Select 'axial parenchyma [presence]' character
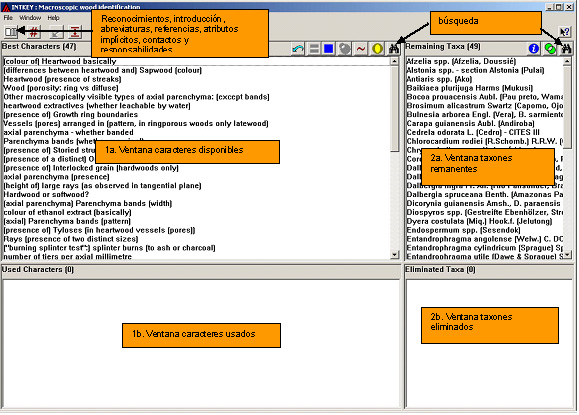This screenshot has width=579, height=415. pyautogui.click(x=56, y=177)
